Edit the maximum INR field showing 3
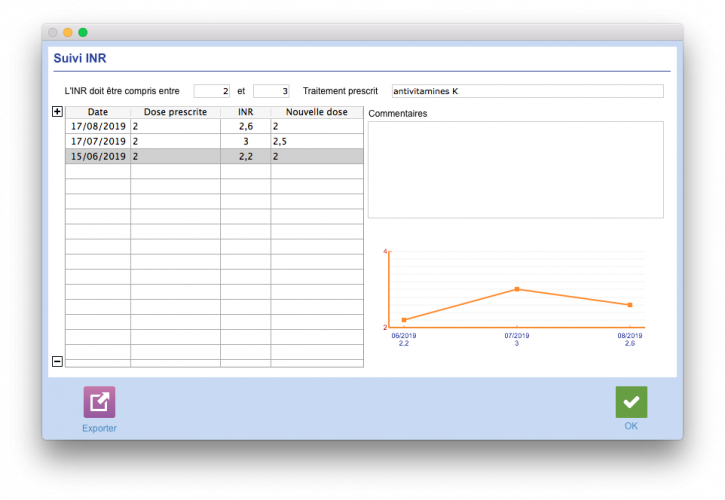The image size is (725, 500). point(271,91)
